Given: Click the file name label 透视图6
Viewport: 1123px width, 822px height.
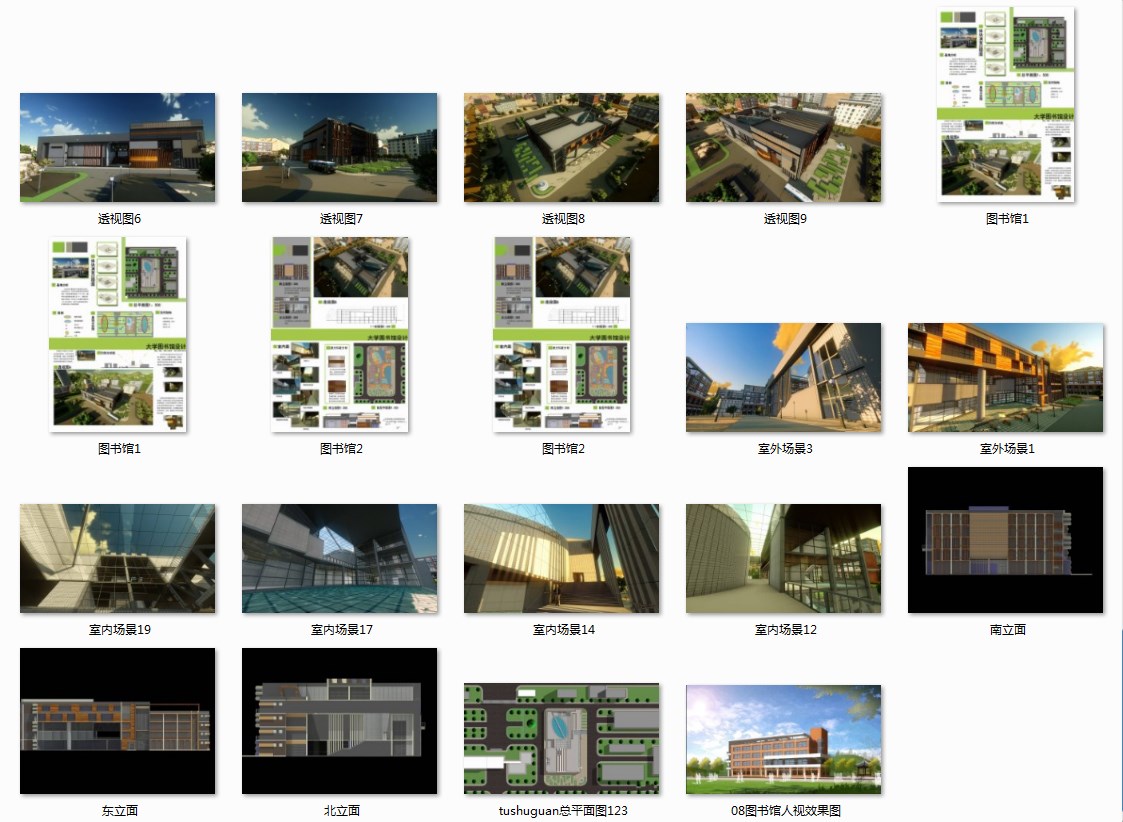Looking at the screenshot, I should [119, 219].
